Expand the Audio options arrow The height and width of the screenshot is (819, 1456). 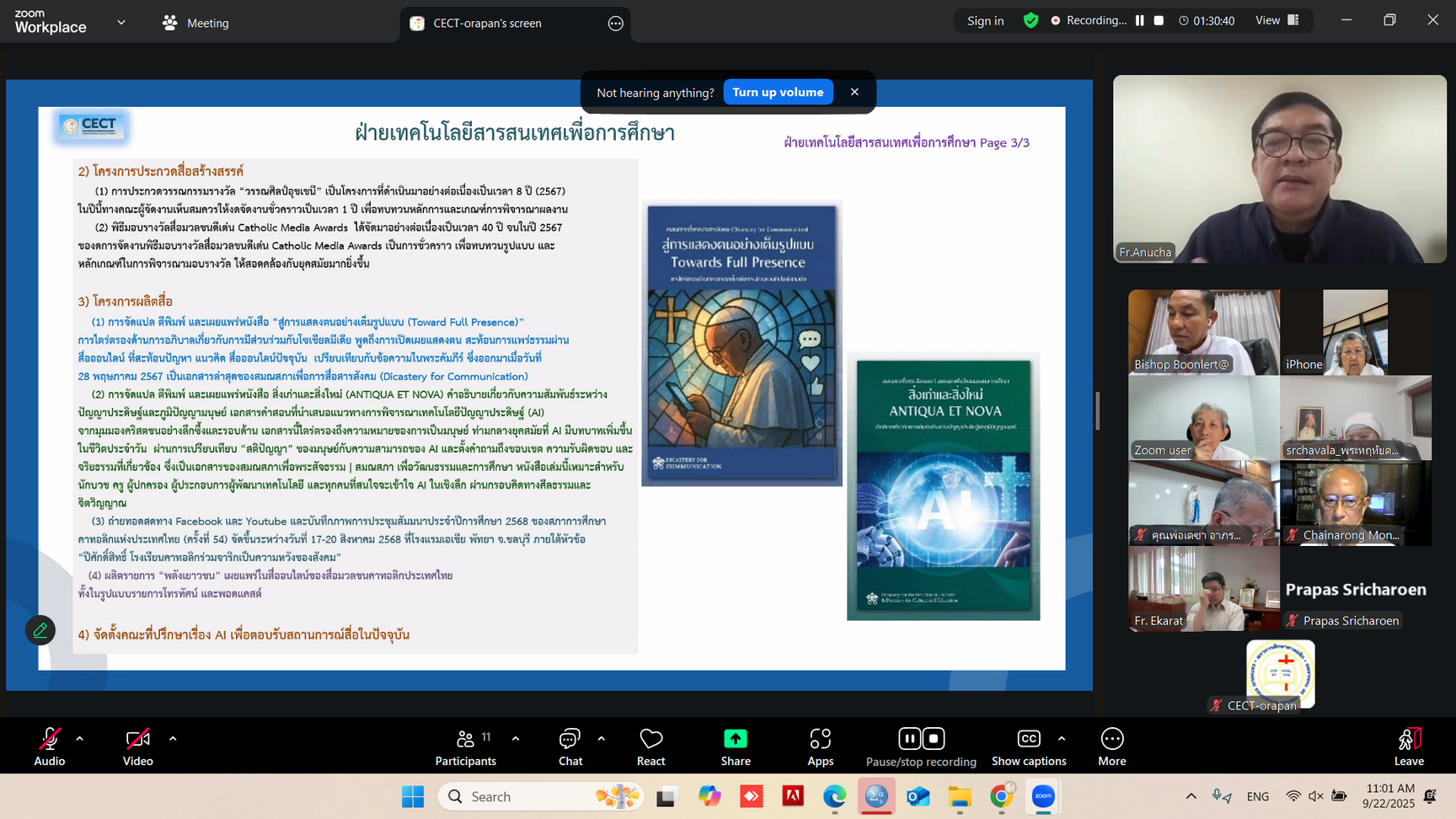pyautogui.click(x=80, y=739)
